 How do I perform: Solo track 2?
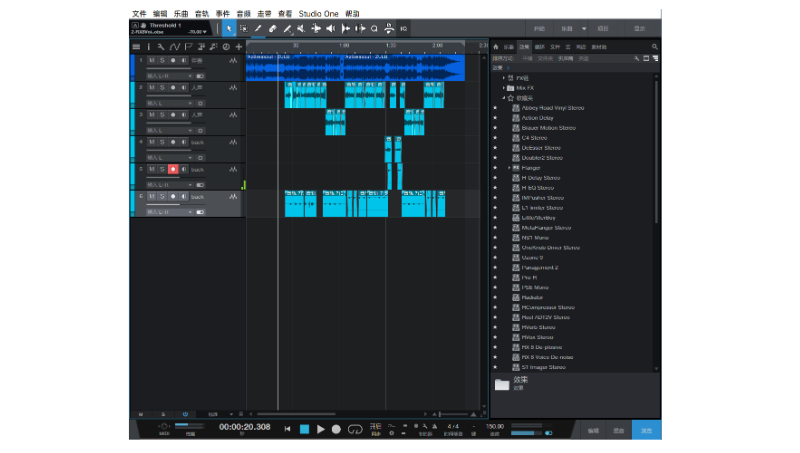click(161, 88)
